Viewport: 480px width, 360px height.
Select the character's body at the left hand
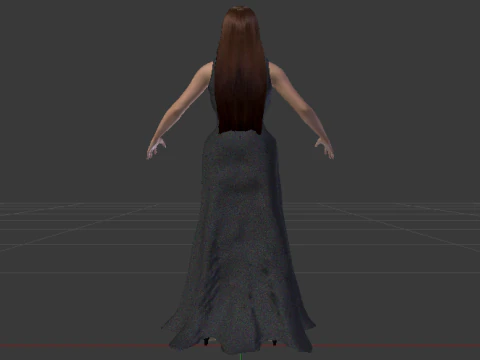pos(155,148)
